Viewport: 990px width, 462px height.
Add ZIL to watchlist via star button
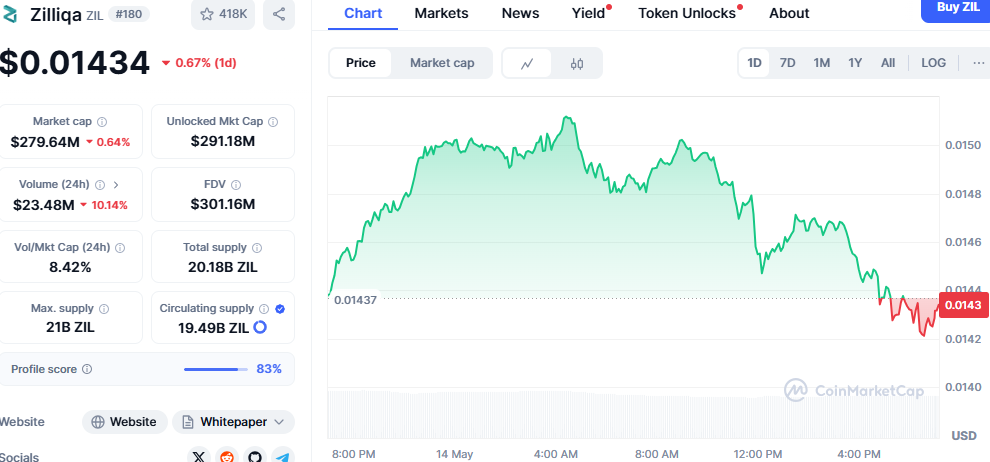tap(223, 14)
